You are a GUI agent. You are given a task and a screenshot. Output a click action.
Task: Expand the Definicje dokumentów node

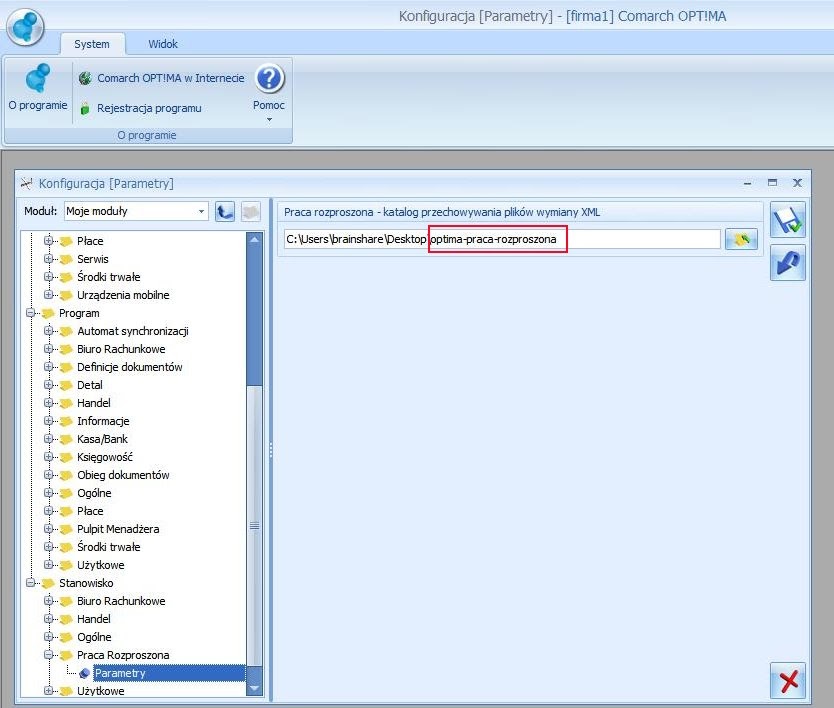(x=48, y=368)
